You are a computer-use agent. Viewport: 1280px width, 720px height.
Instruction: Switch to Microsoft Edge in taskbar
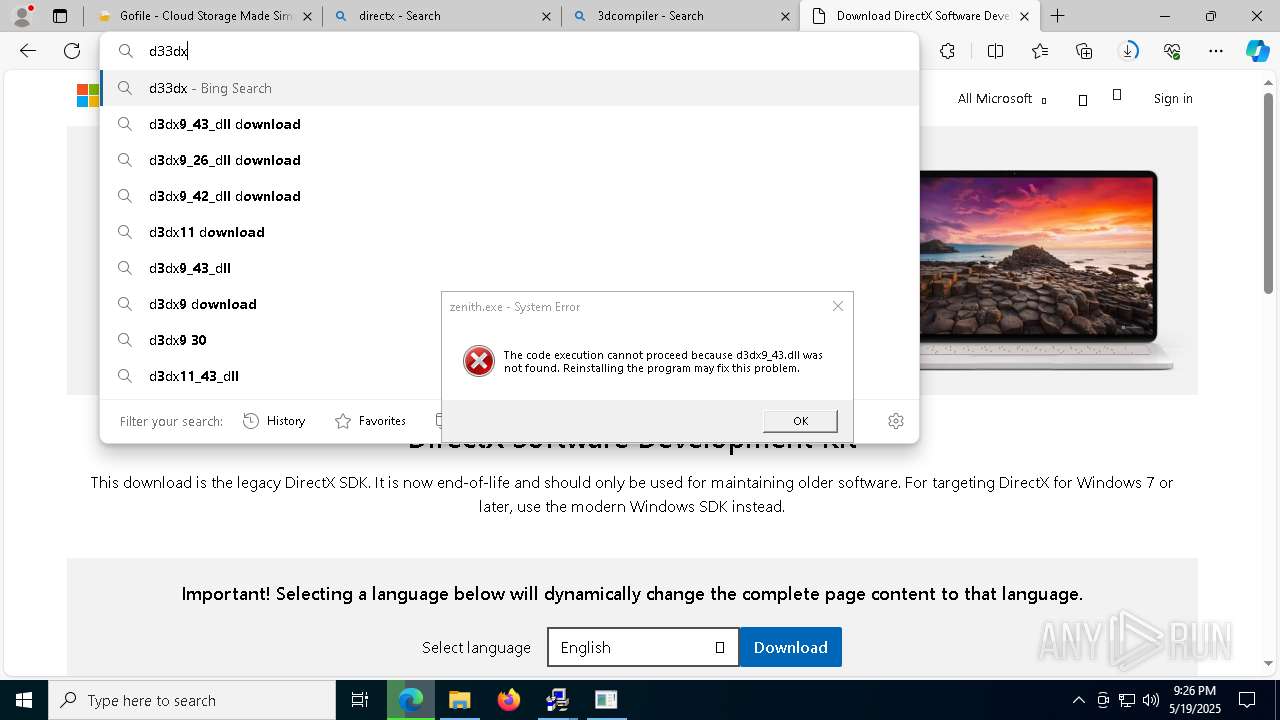[x=410, y=700]
